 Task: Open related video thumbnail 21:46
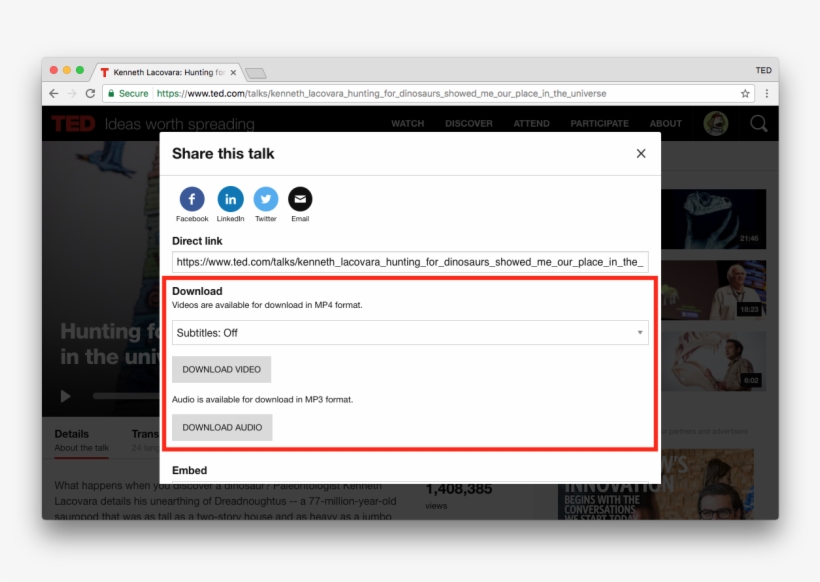tap(713, 219)
